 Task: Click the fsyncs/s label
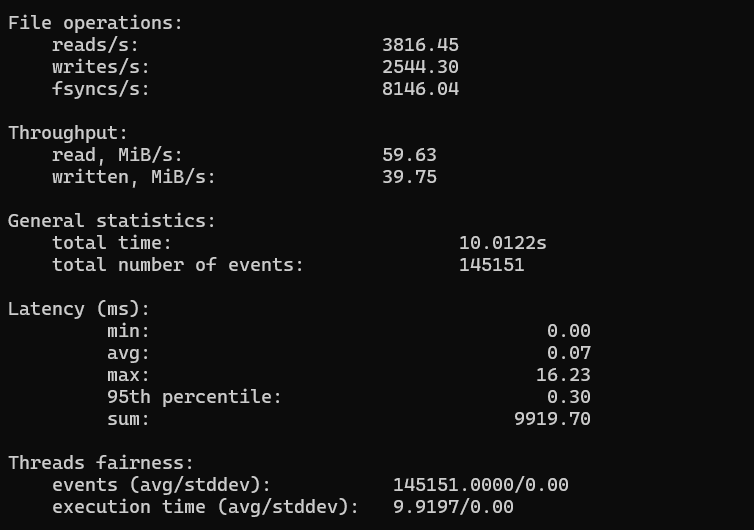click(x=101, y=89)
